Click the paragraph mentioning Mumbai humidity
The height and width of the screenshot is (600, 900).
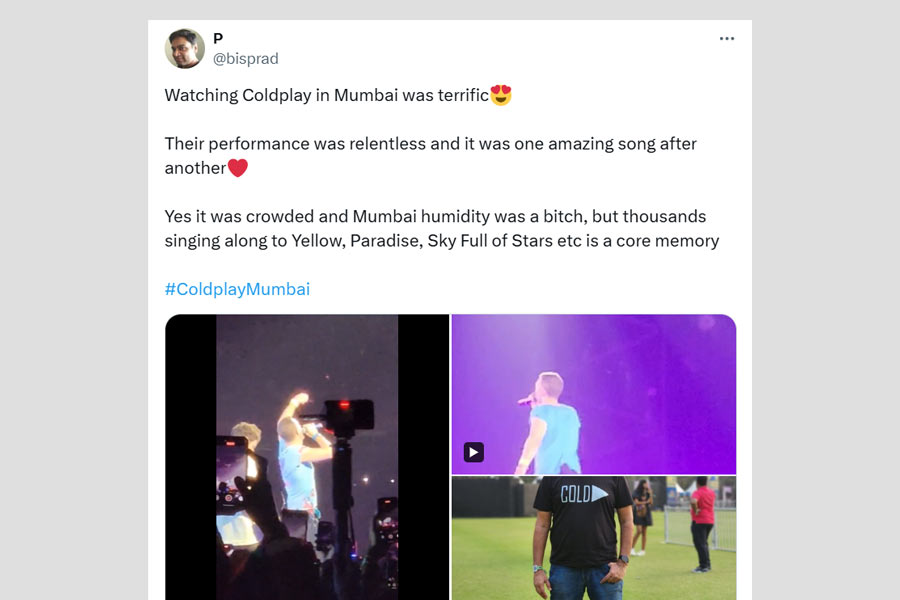pos(441,228)
